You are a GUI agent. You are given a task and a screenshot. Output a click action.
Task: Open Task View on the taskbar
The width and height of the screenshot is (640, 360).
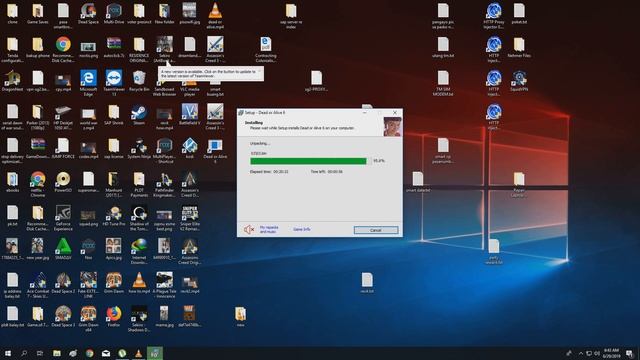point(40,353)
